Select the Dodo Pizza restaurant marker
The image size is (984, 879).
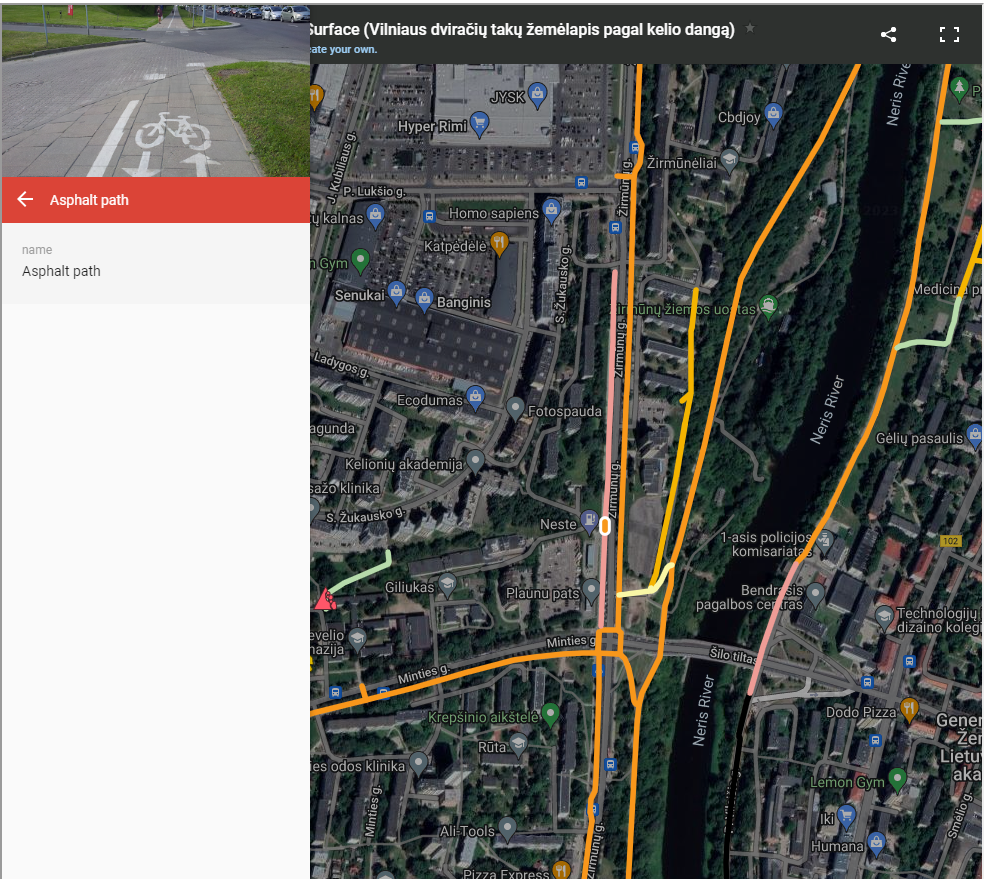[x=908, y=709]
